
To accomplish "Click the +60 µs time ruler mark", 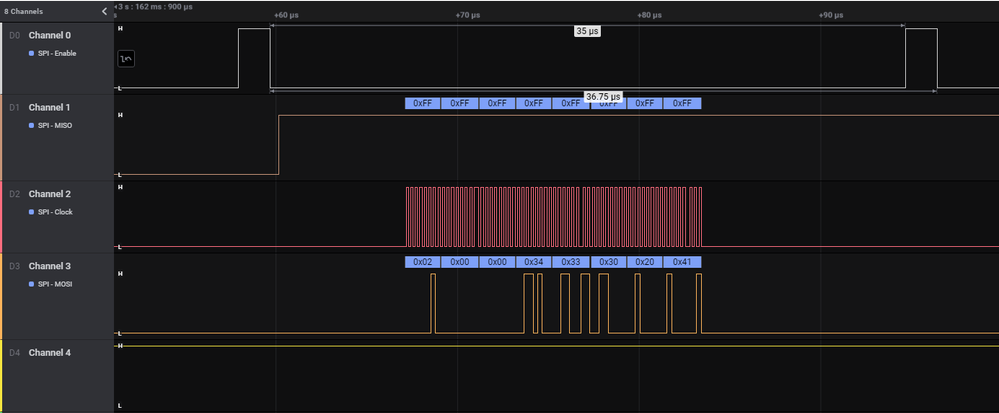I will point(287,15).
